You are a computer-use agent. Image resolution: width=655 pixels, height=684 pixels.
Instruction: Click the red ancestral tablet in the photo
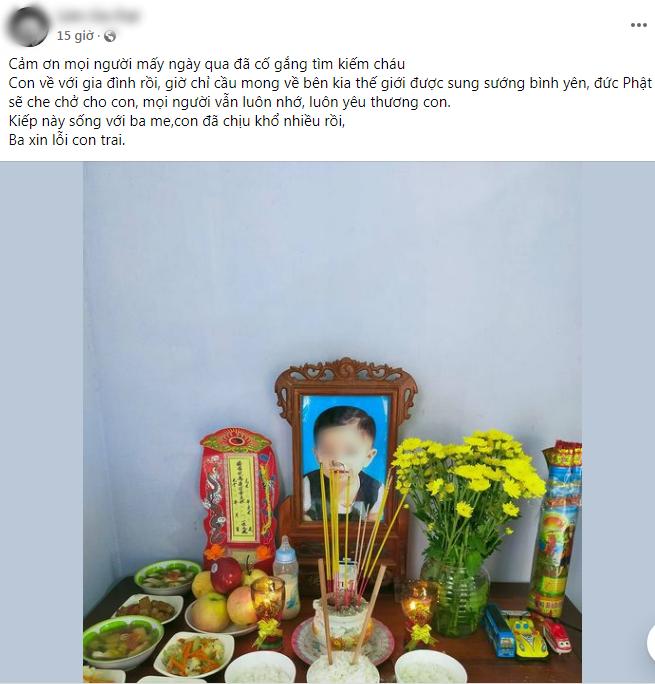coord(239,491)
